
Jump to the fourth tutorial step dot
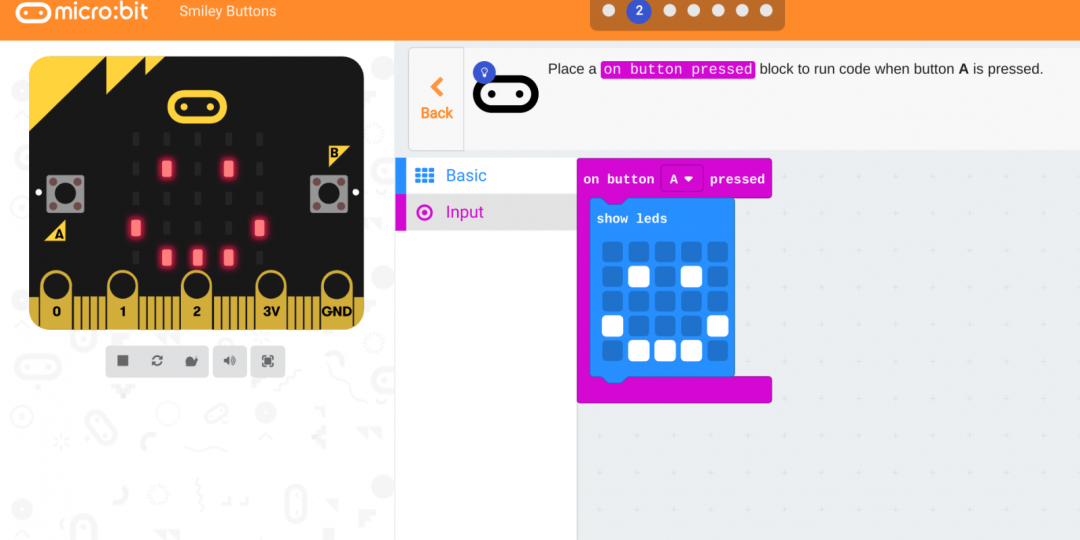[694, 10]
